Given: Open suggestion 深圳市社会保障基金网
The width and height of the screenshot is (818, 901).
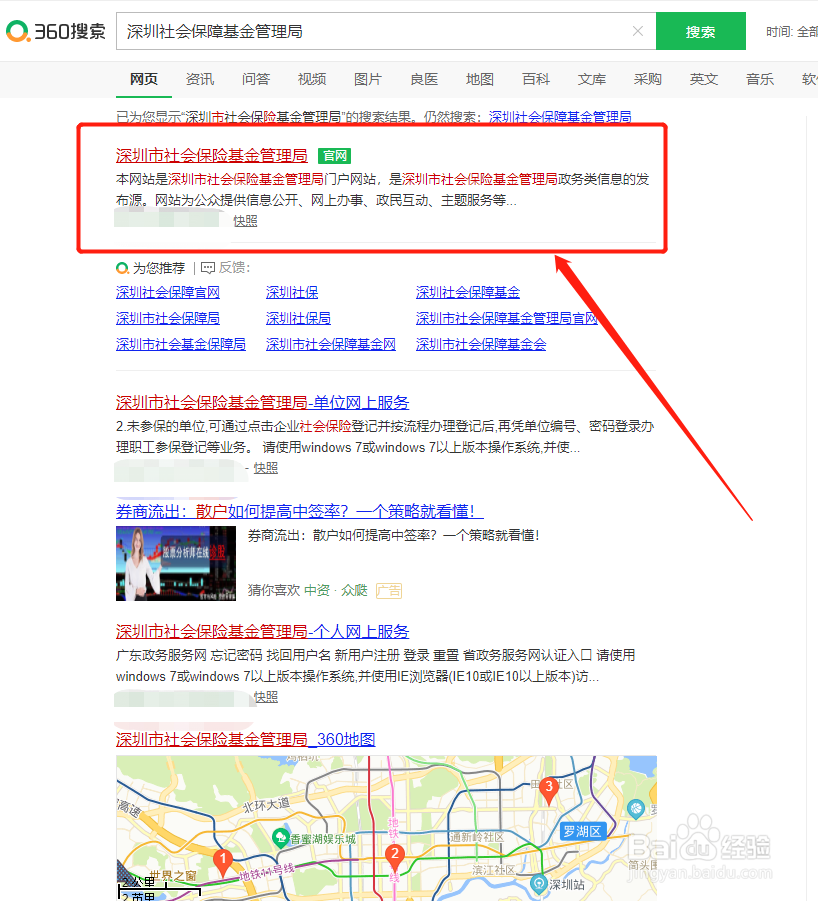Looking at the screenshot, I should coord(331,344).
